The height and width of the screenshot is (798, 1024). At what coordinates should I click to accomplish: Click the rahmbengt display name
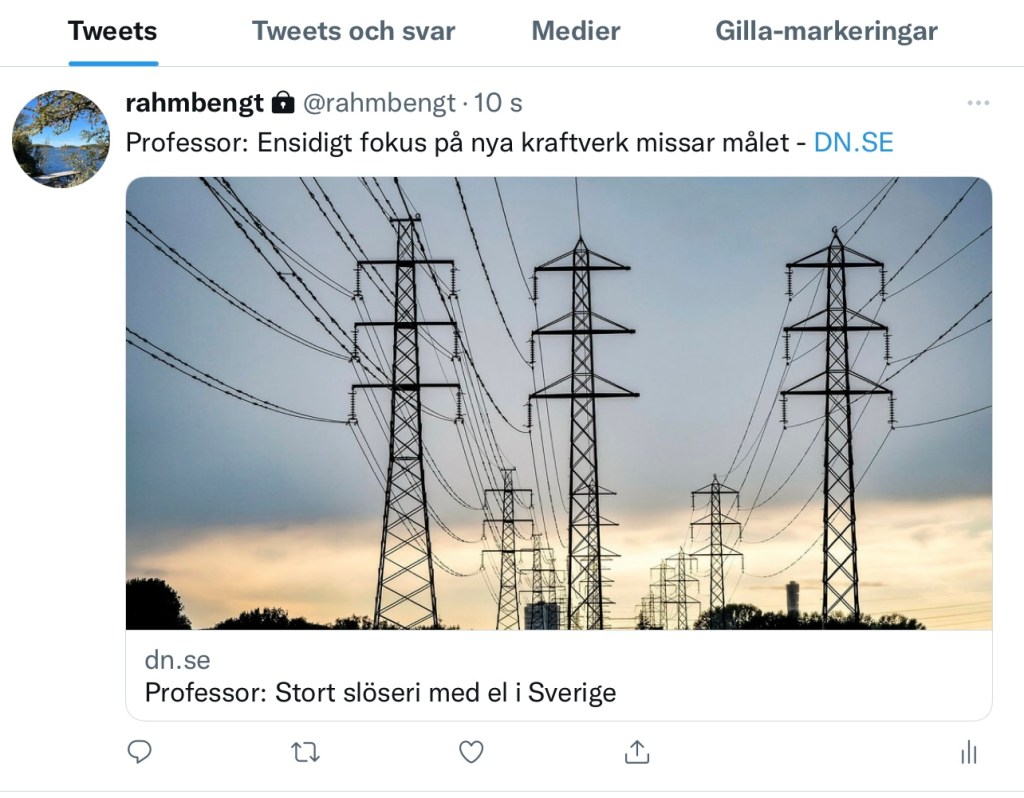[x=194, y=103]
